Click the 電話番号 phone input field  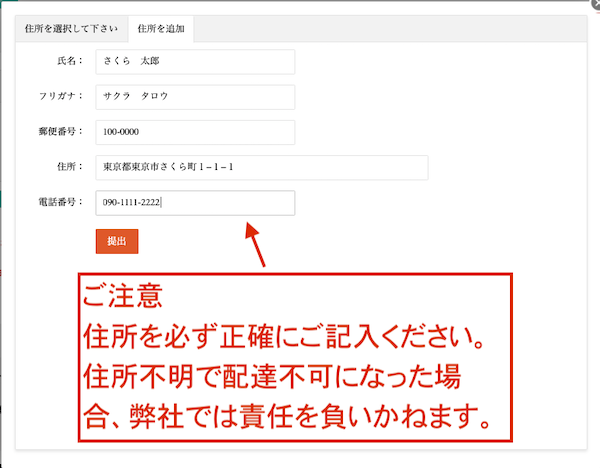coord(195,203)
